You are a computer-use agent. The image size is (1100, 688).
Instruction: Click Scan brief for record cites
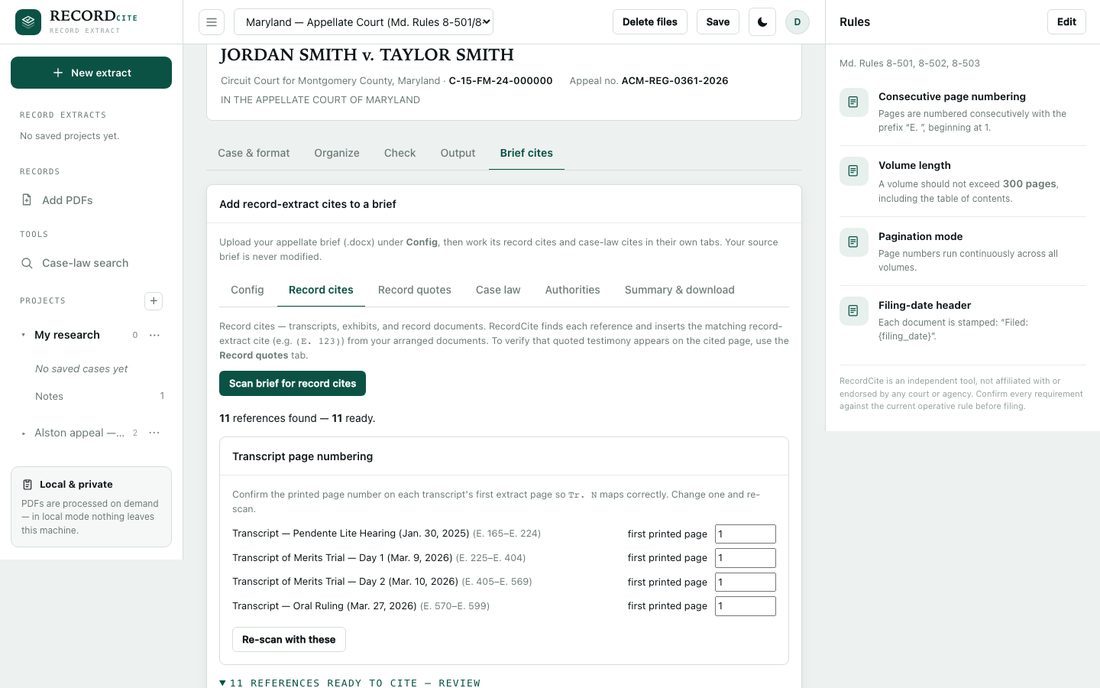(292, 384)
